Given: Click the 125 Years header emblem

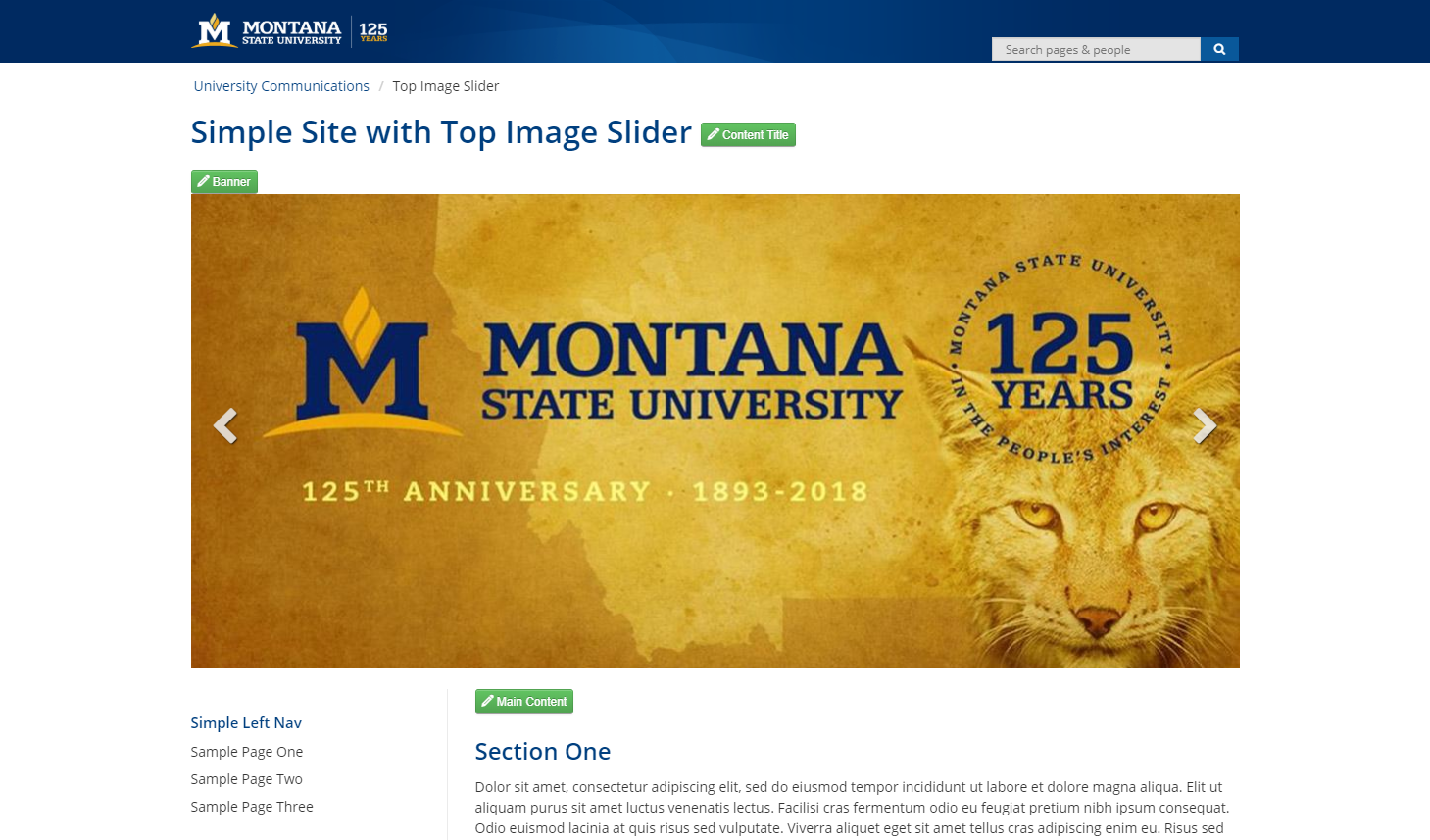Looking at the screenshot, I should click(x=373, y=31).
